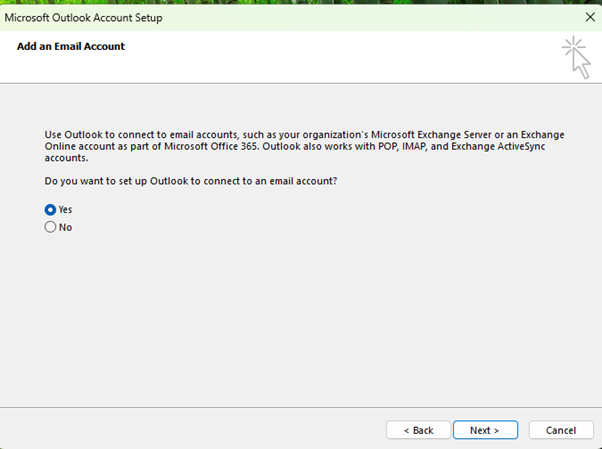Click the sparkling cursor icon in header
The image size is (602, 449).
tap(576, 56)
